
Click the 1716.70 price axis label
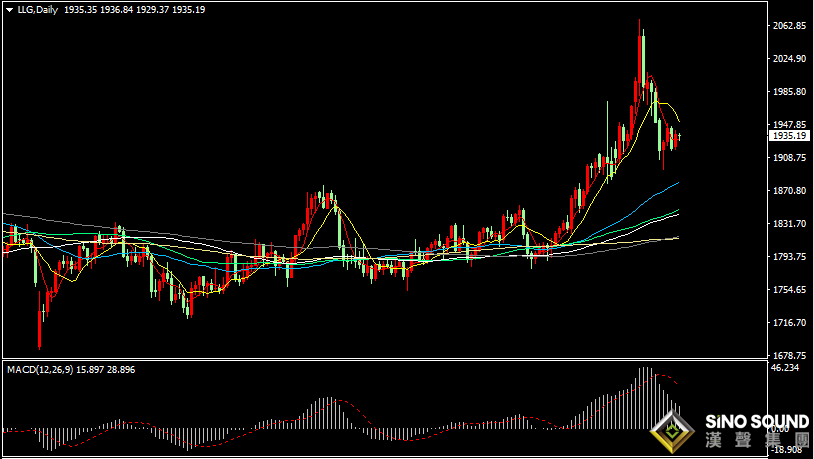click(x=790, y=322)
